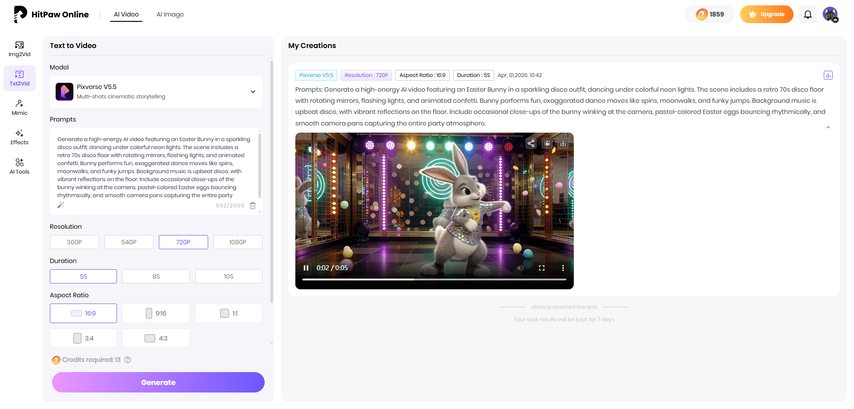Switch to the AI Image tab
Viewport: 854px width, 409px height.
coord(170,15)
